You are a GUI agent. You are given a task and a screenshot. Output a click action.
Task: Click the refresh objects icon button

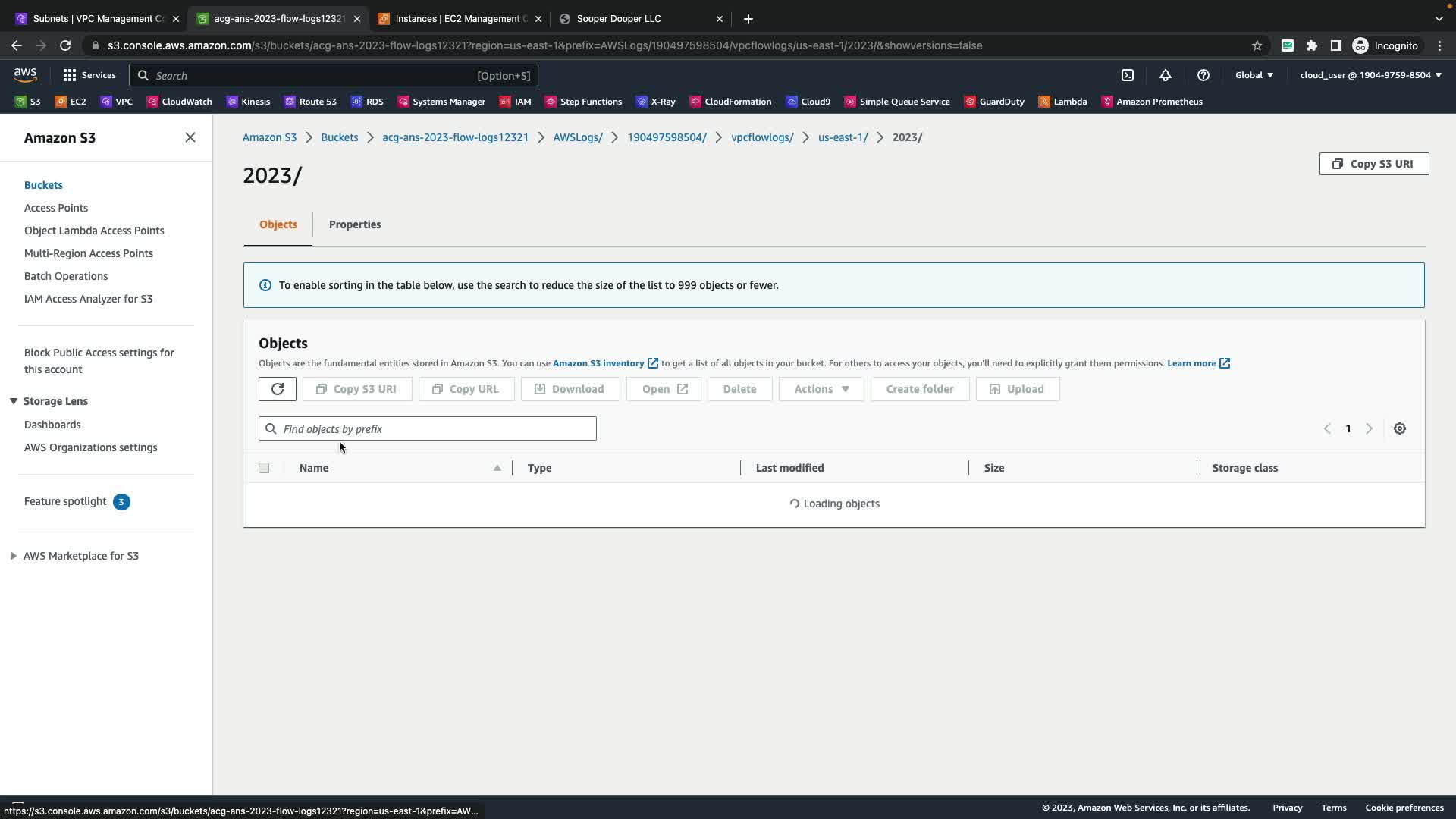(277, 389)
